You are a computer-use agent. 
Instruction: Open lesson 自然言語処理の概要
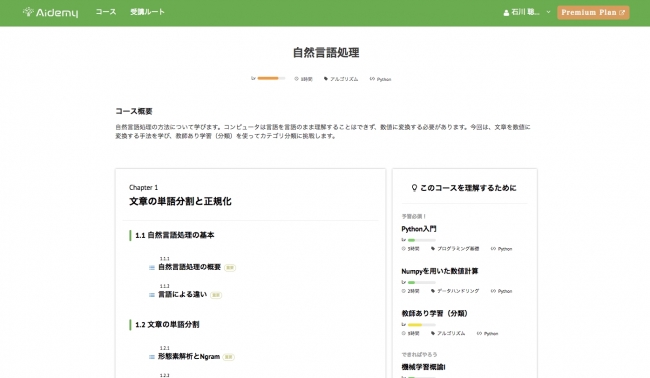[x=189, y=267]
